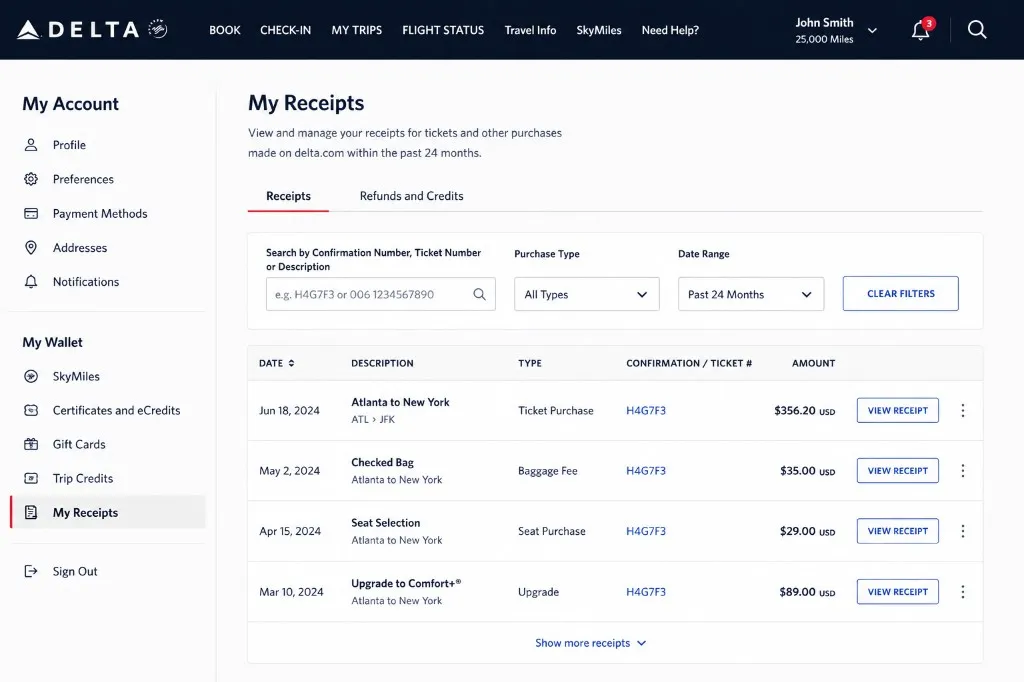Click the DESCRIPTION column header

(382, 363)
